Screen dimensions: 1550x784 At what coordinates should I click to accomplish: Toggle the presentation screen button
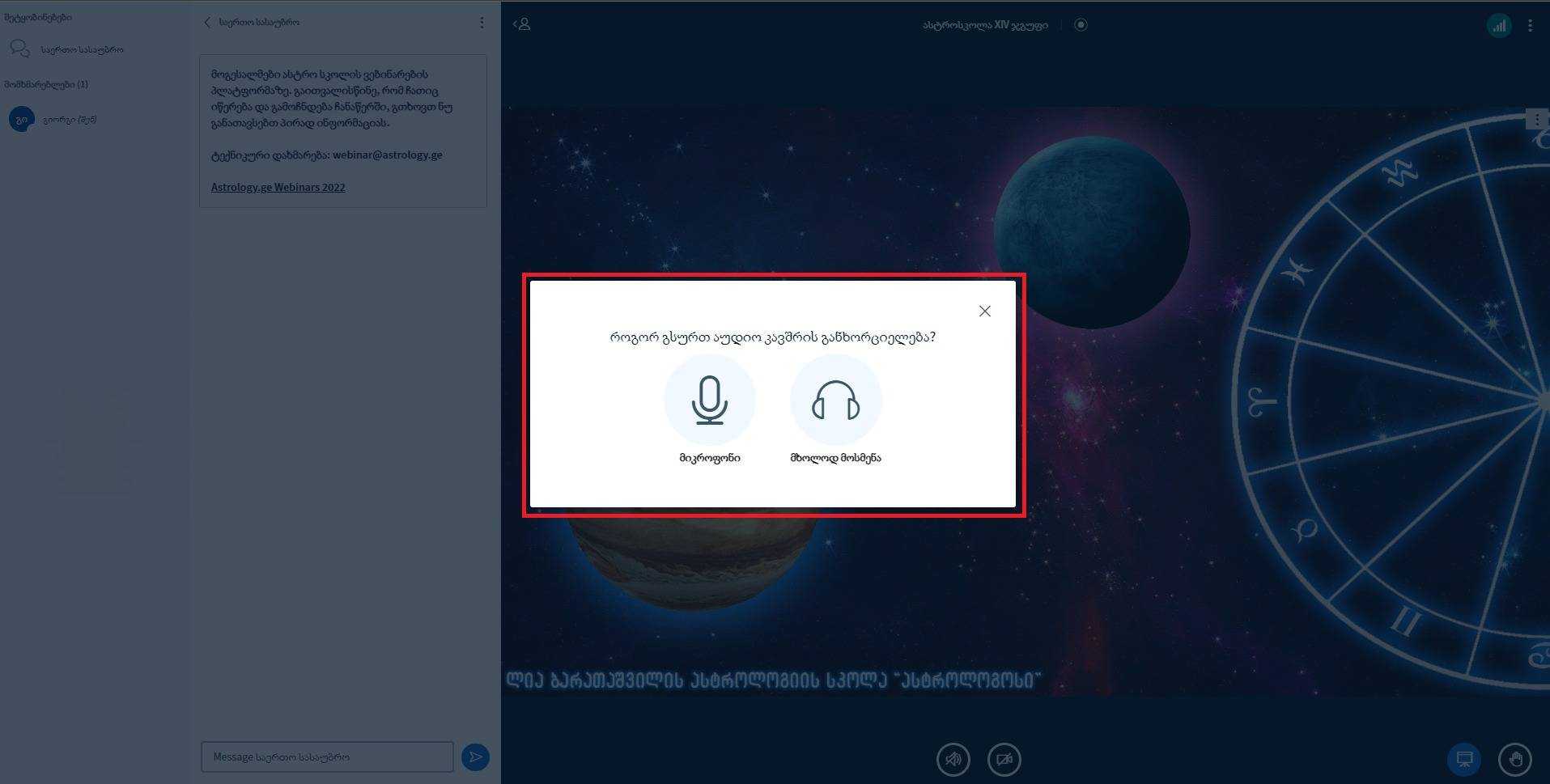pos(1464,759)
